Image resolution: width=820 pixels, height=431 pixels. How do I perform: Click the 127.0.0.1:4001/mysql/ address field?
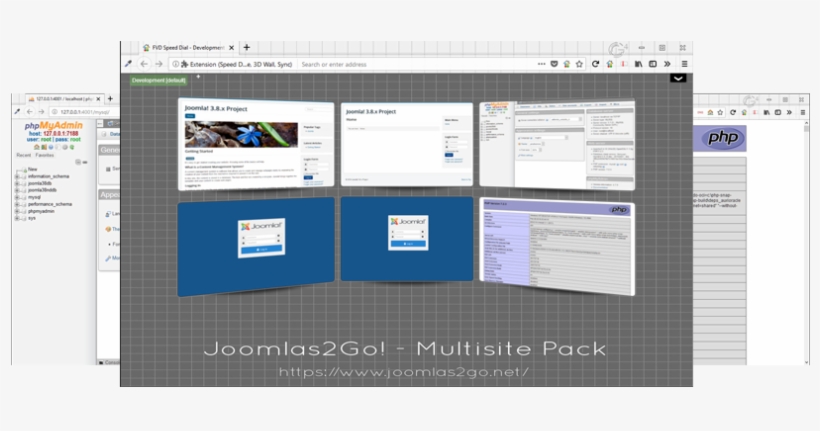pos(84,112)
